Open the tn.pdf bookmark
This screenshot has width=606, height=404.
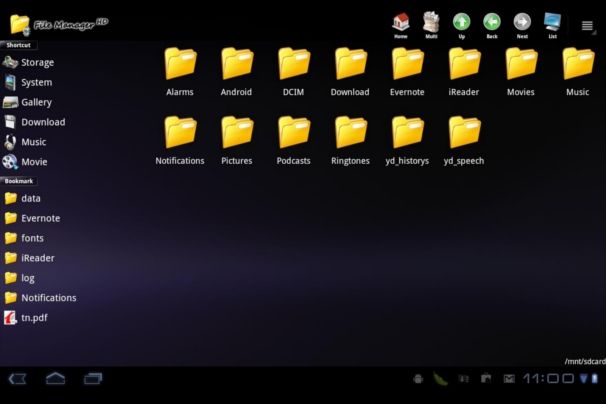(26, 318)
